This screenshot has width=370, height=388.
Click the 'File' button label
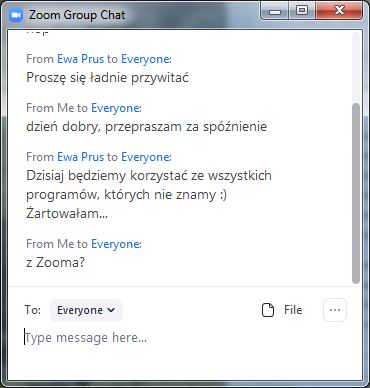click(x=293, y=310)
